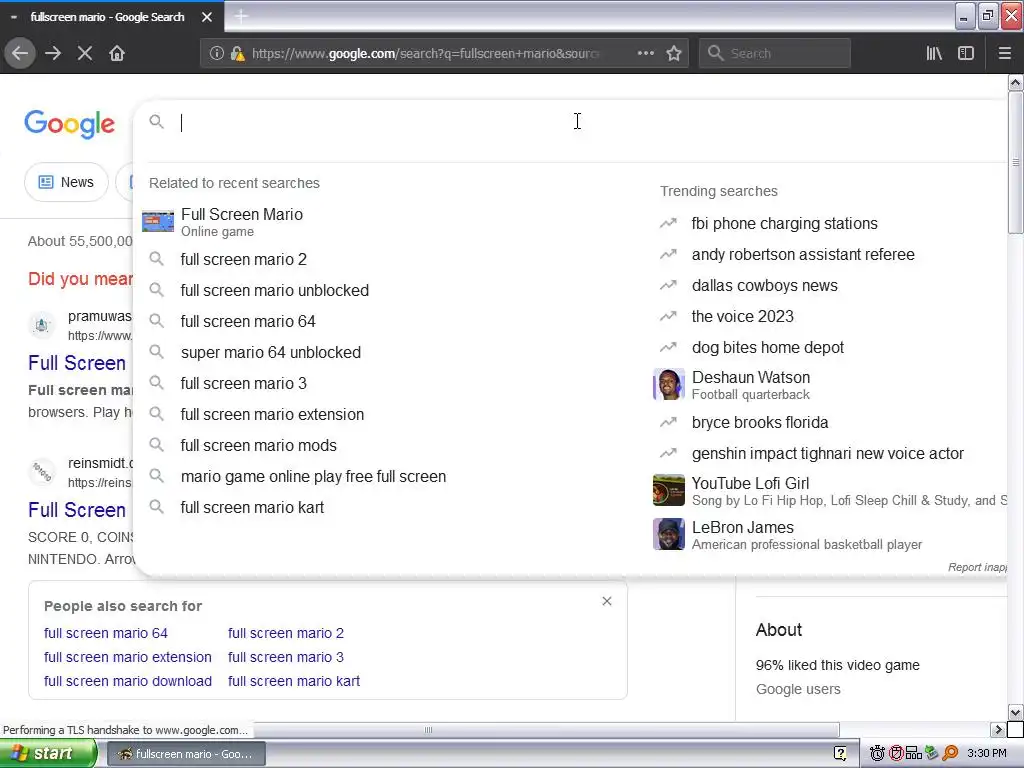Click the LeBron James portrait thumbnail
1024x768 pixels.
pyautogui.click(x=669, y=534)
